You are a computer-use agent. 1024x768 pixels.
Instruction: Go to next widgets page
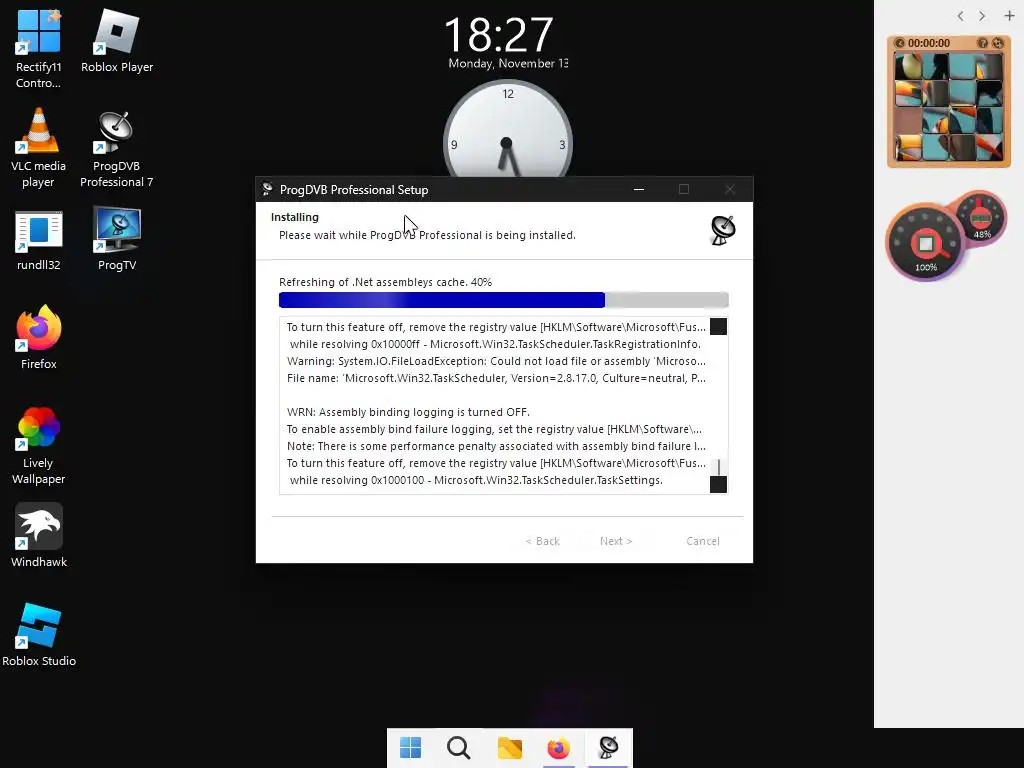982,16
